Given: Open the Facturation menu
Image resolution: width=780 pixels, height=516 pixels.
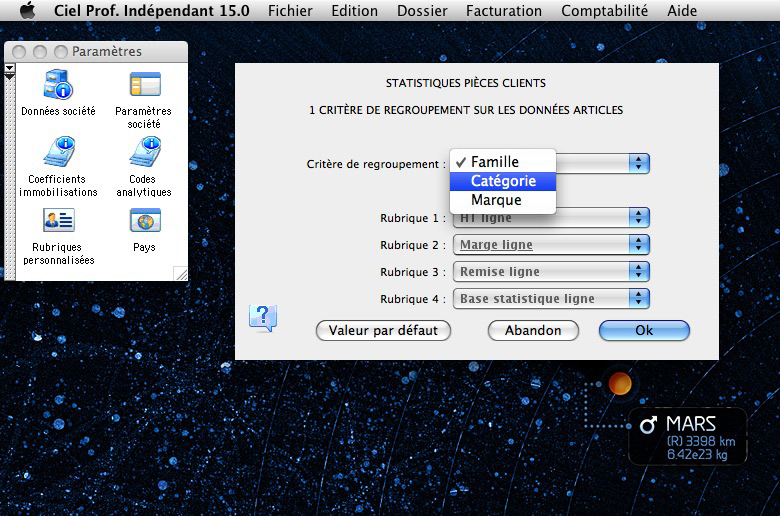Looking at the screenshot, I should point(503,10).
